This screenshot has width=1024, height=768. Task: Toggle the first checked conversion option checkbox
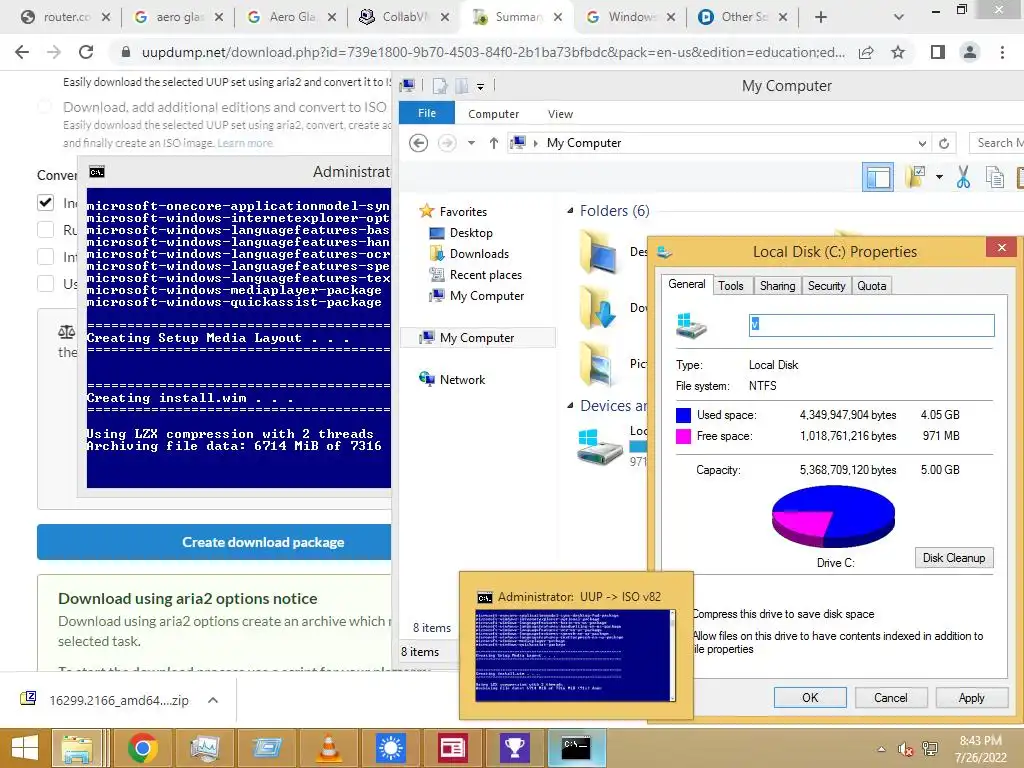coord(45,202)
